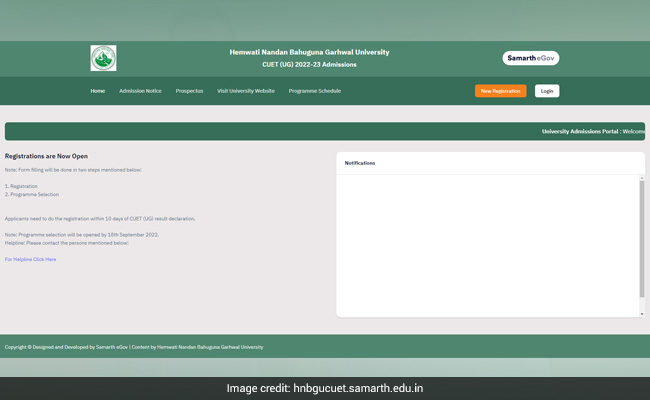Click the CUET (UG) 2022-23 Admissions subtitle
This screenshot has width=650, height=400.
[308, 65]
